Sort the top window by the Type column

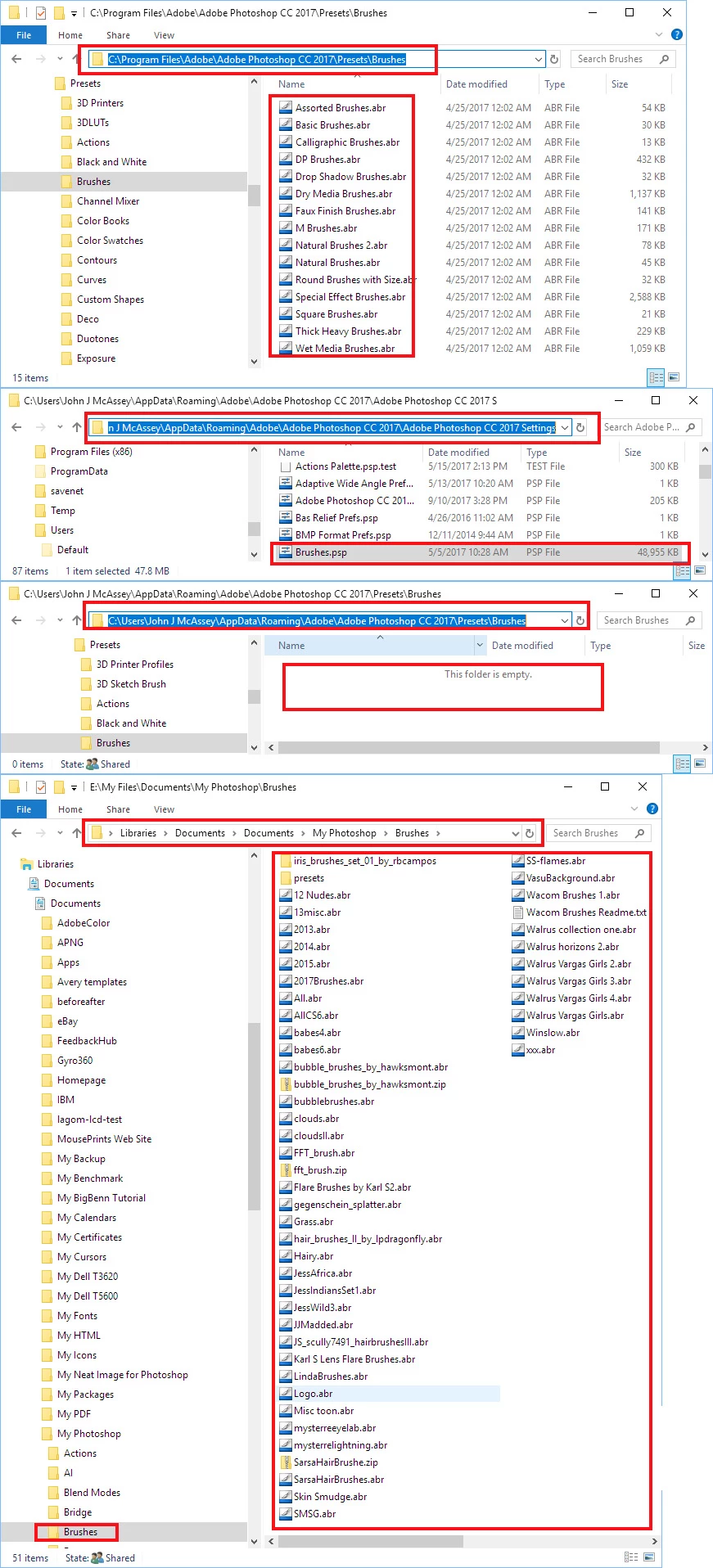coord(555,84)
